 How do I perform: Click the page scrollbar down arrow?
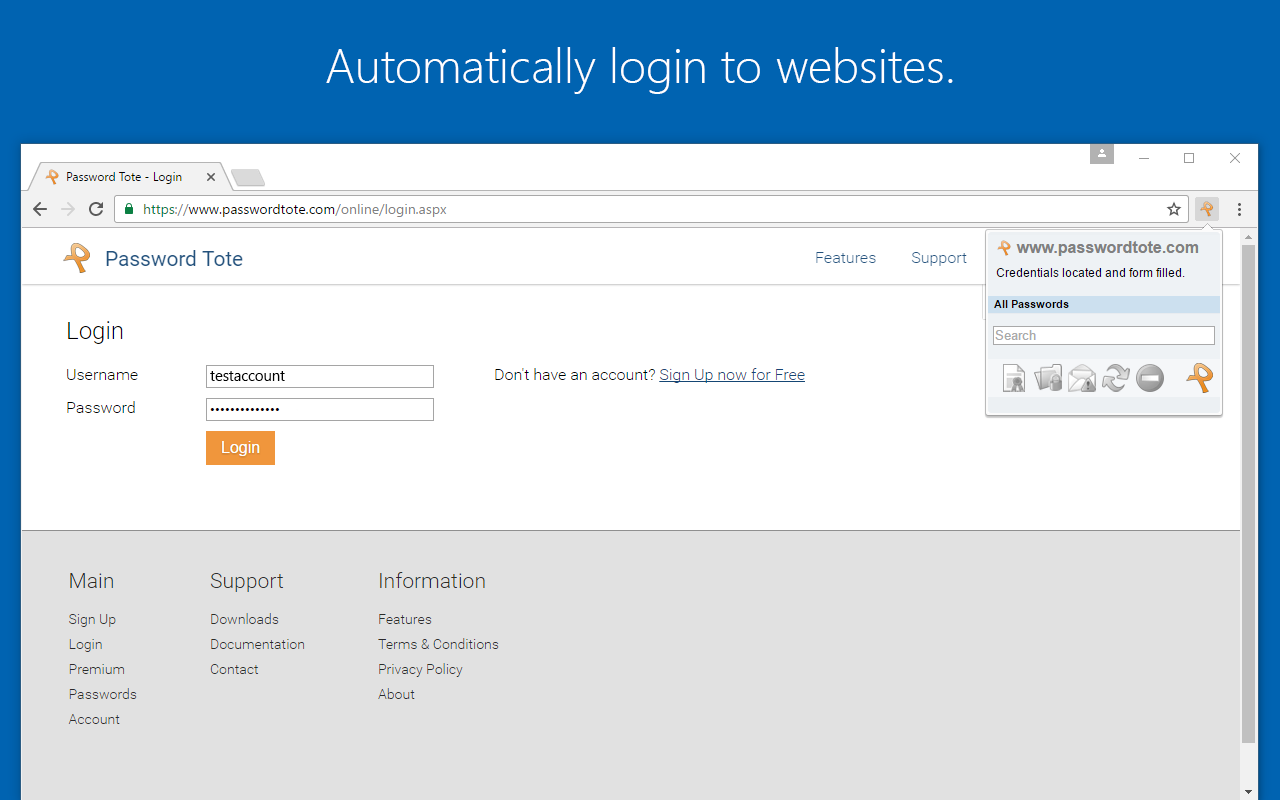(x=1248, y=791)
